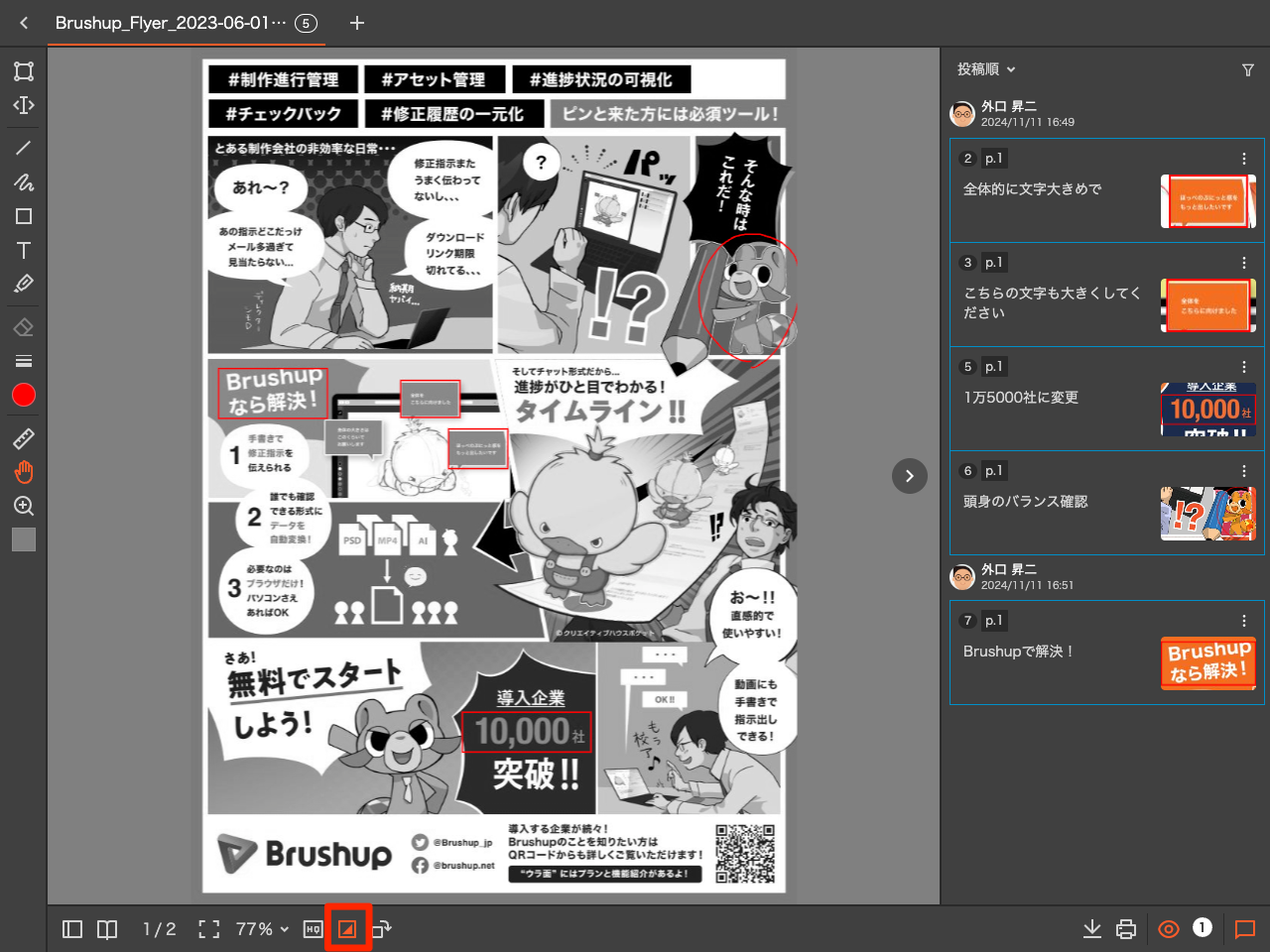Open more options for comment 6
Screen dimensions: 1270x952
[x=1244, y=471]
